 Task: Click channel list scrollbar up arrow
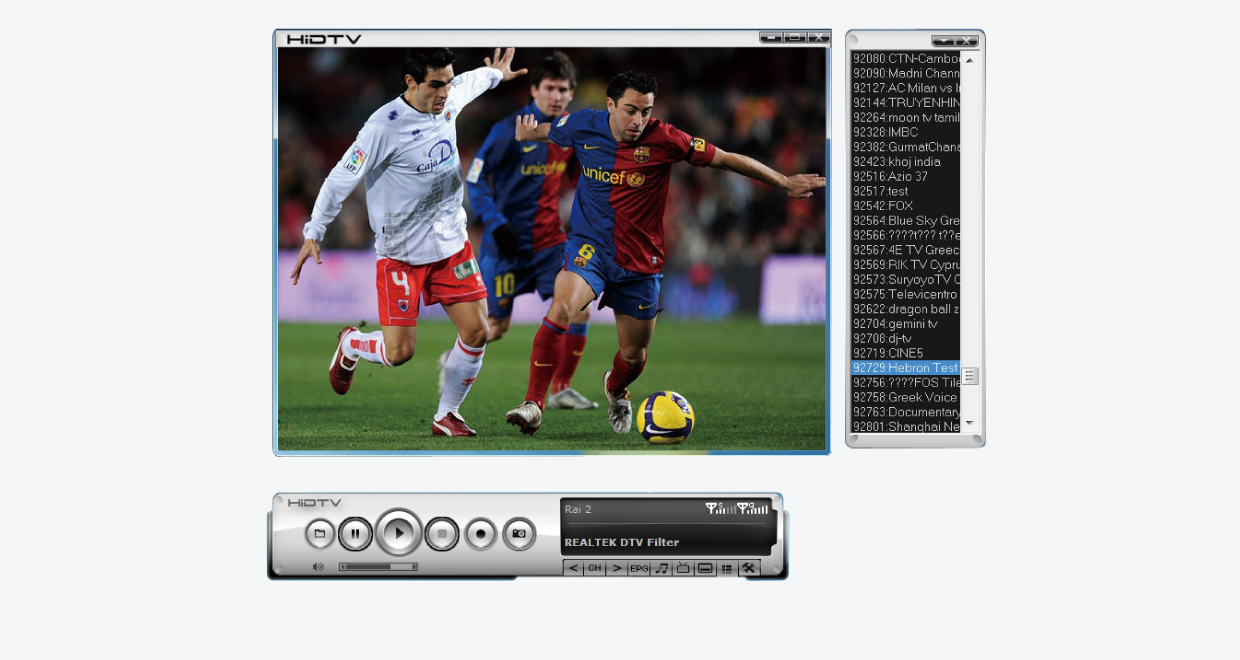969,60
